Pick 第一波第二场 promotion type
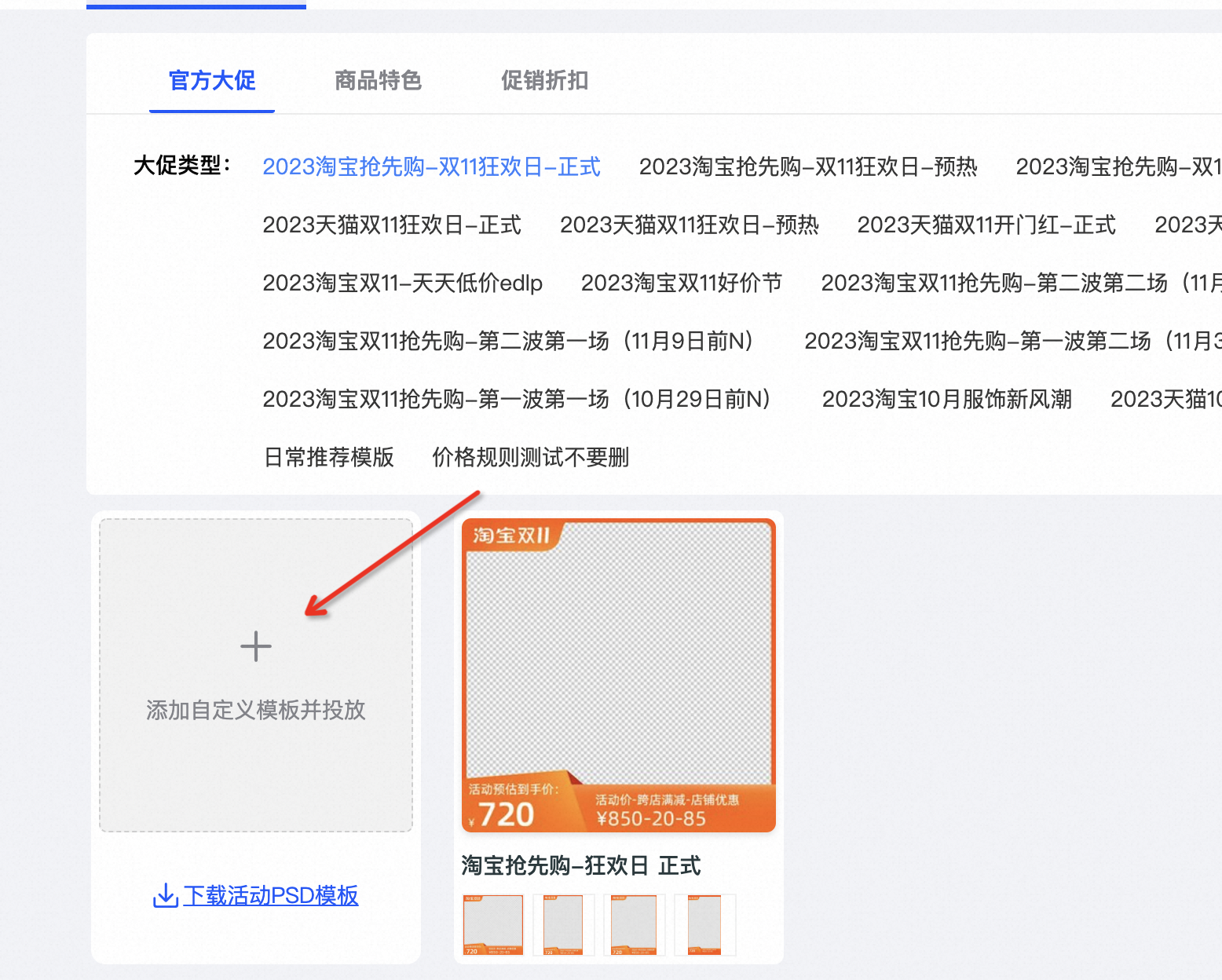1222x980 pixels. pos(1013,341)
